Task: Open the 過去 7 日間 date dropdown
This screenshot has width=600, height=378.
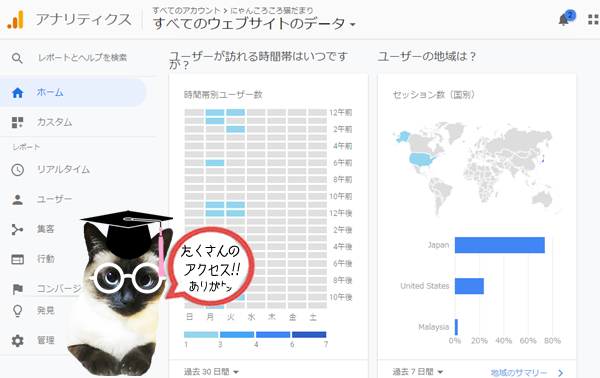Action: pos(418,371)
